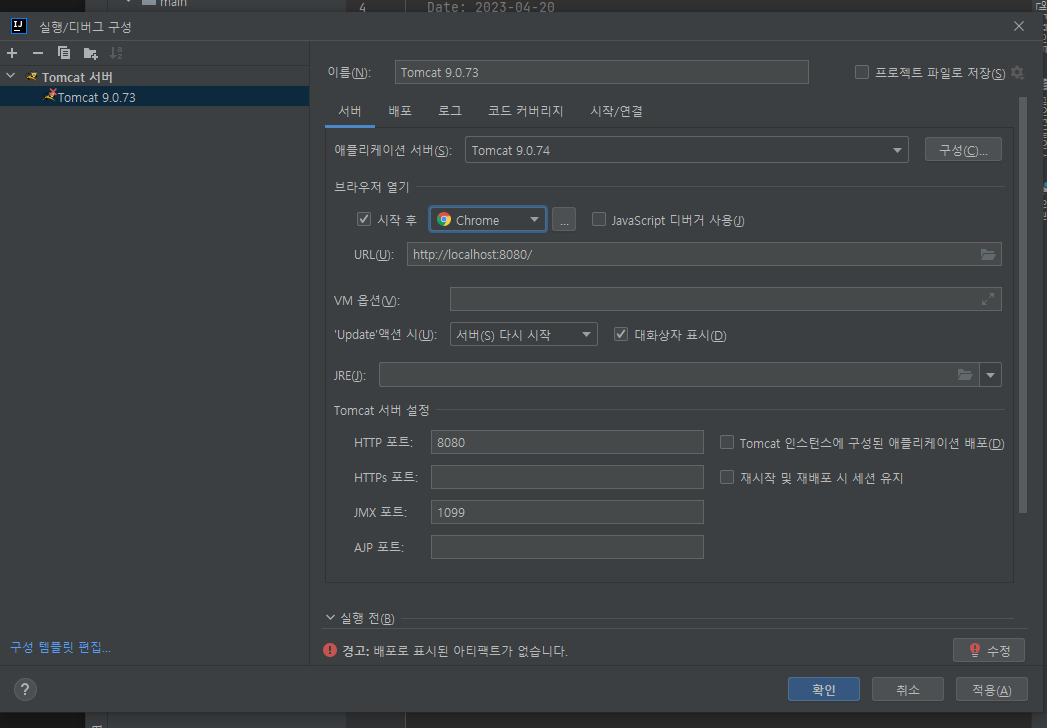Select Tomcat 9.0.73 in configuration tree
The width and height of the screenshot is (1047, 728).
(x=154, y=97)
